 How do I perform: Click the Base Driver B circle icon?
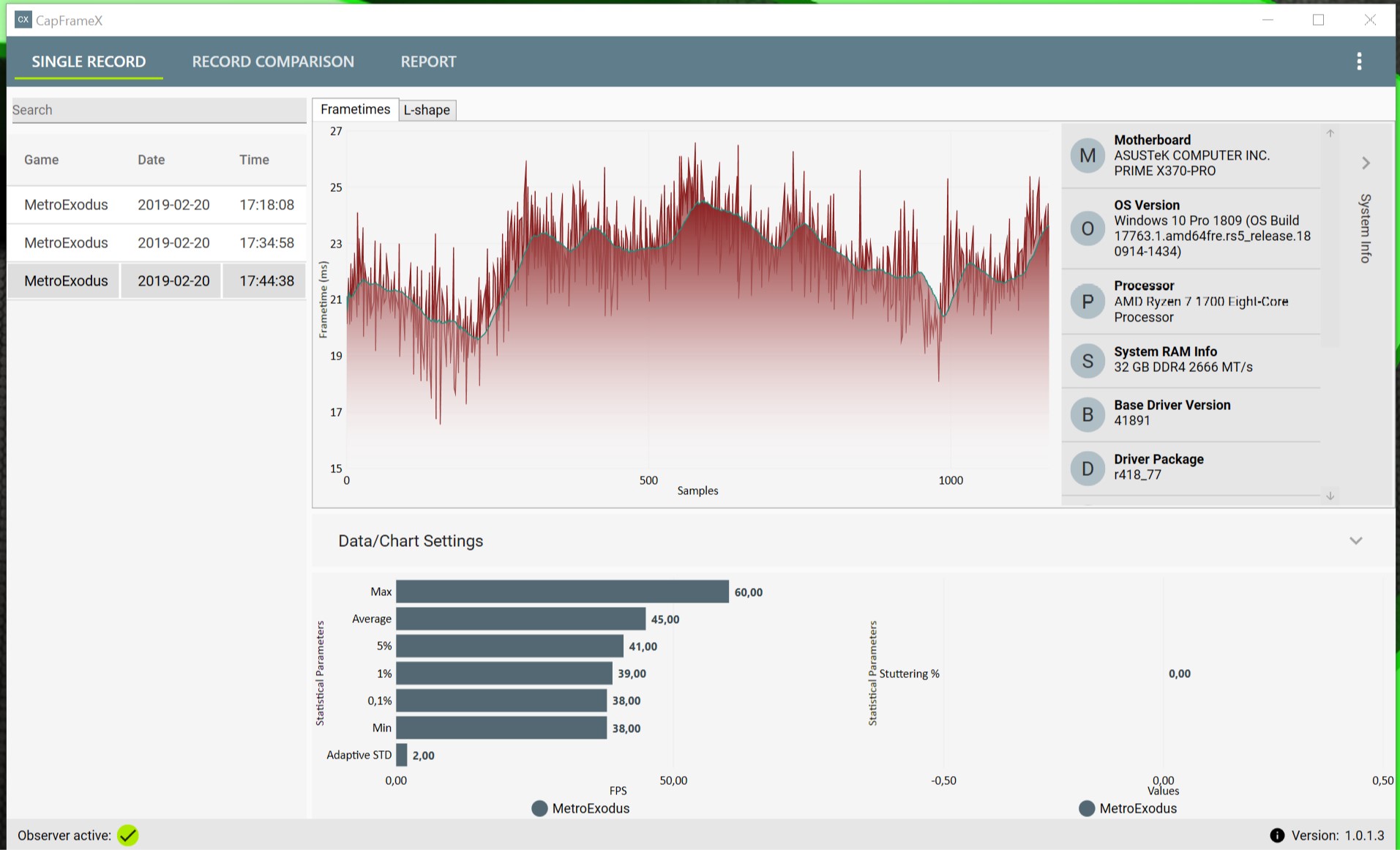[x=1088, y=414]
